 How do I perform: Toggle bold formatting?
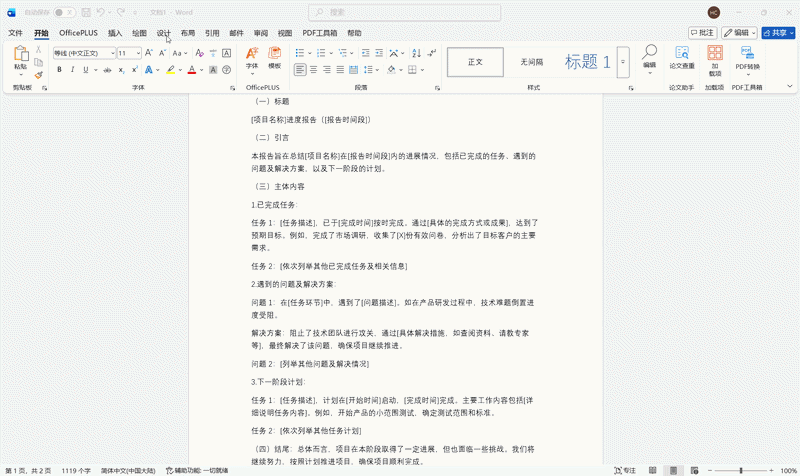point(59,70)
